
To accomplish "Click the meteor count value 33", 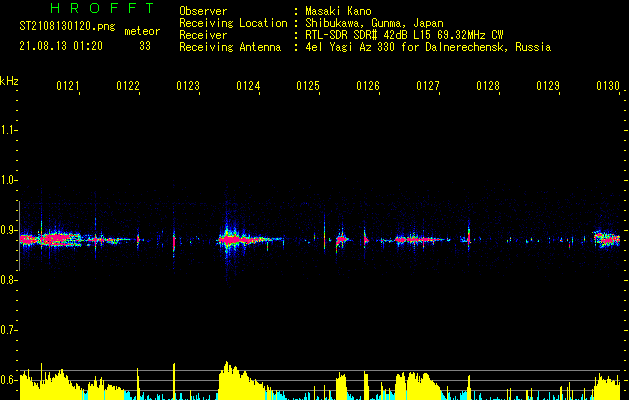I will [x=145, y=46].
